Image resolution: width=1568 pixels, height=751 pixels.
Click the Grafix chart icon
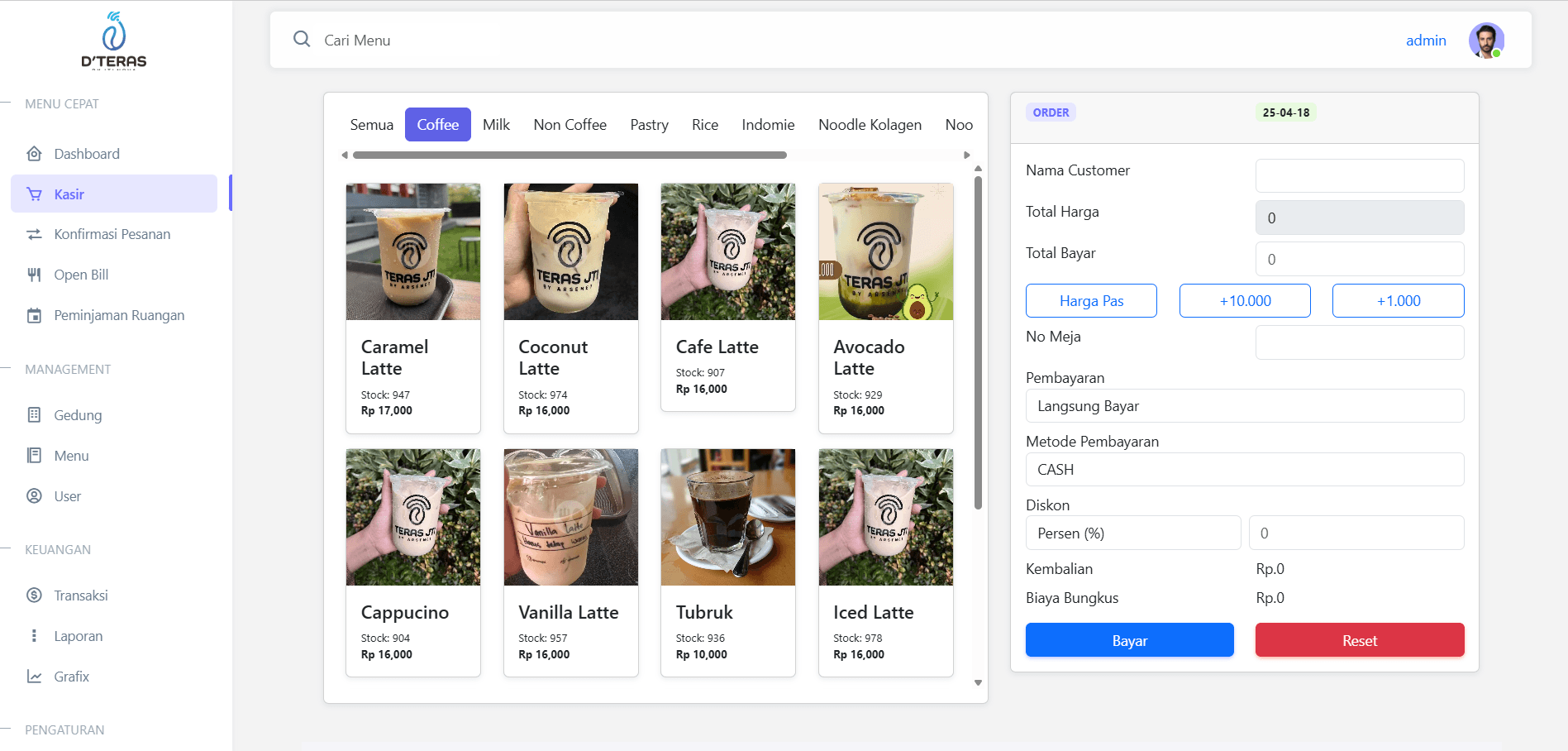pos(34,677)
